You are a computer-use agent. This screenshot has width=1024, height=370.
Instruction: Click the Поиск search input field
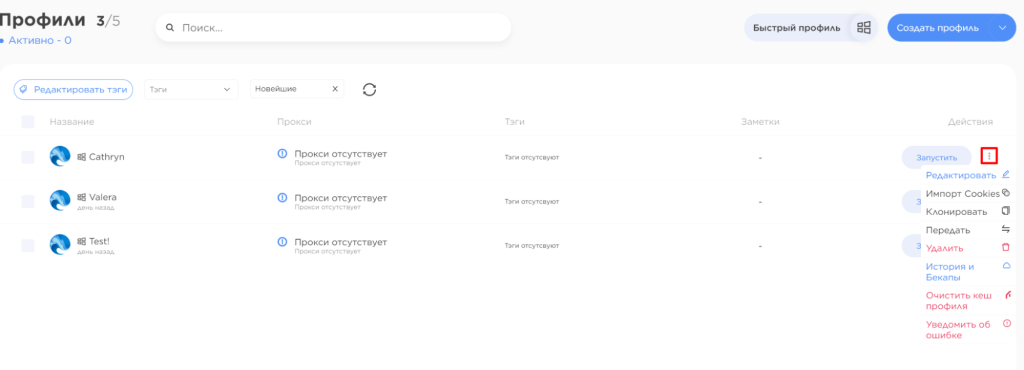(333, 28)
